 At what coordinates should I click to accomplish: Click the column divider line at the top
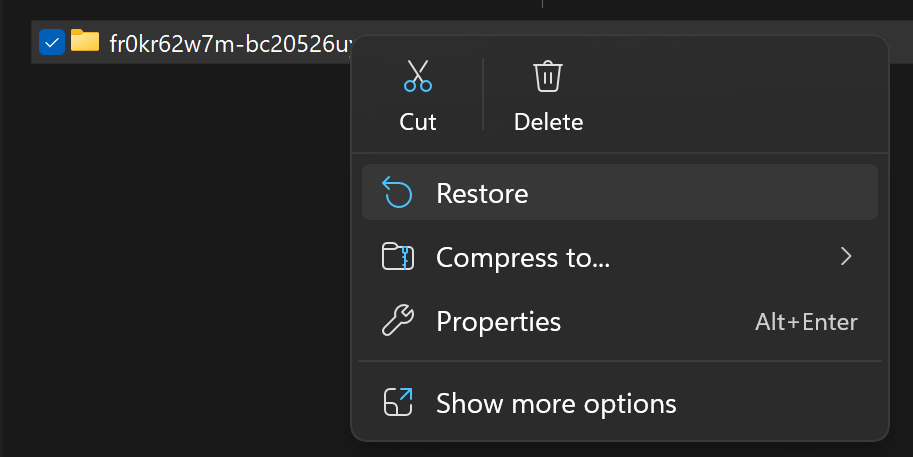[x=542, y=4]
